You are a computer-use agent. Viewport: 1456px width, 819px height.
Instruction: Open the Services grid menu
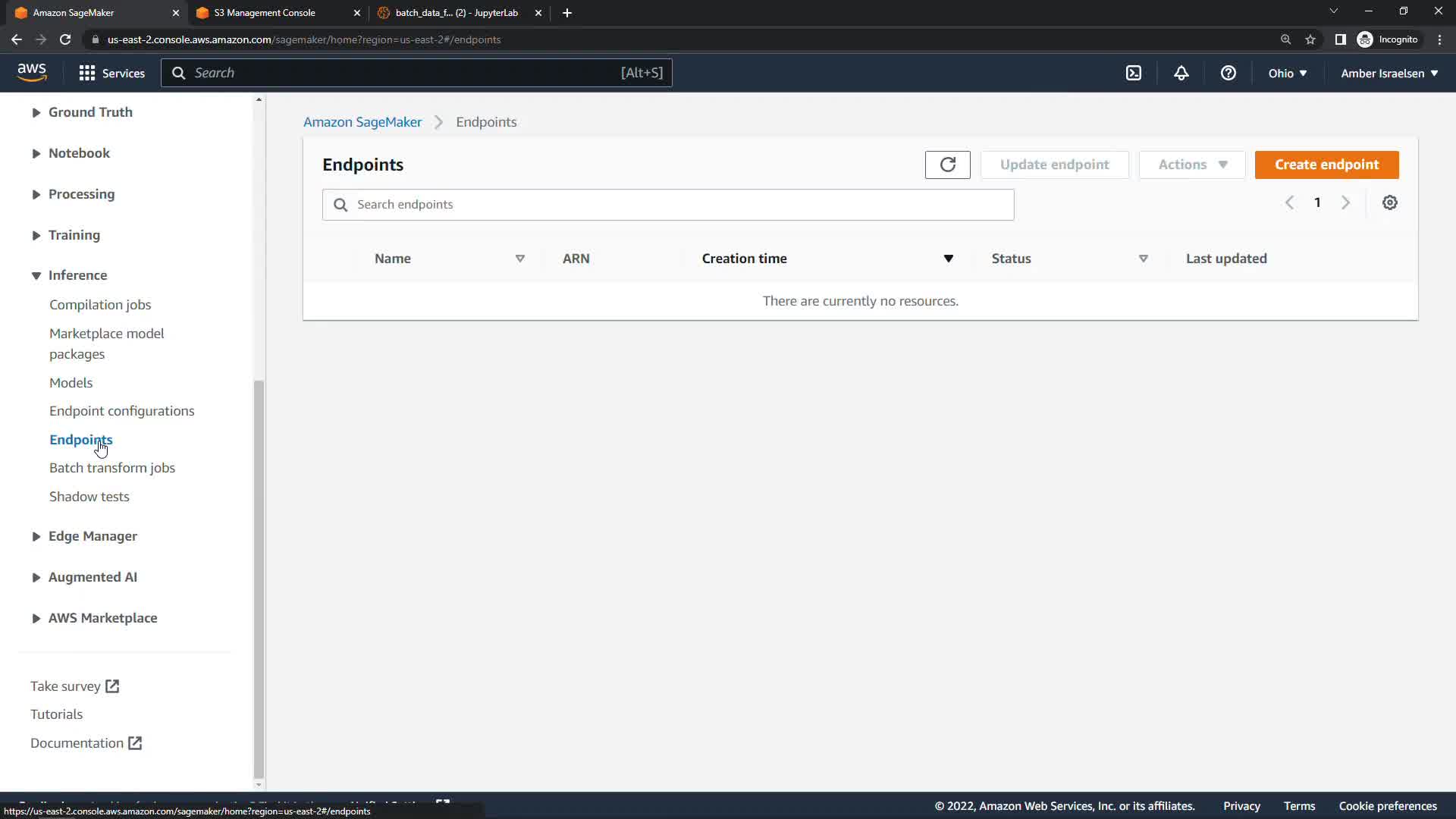pos(112,73)
